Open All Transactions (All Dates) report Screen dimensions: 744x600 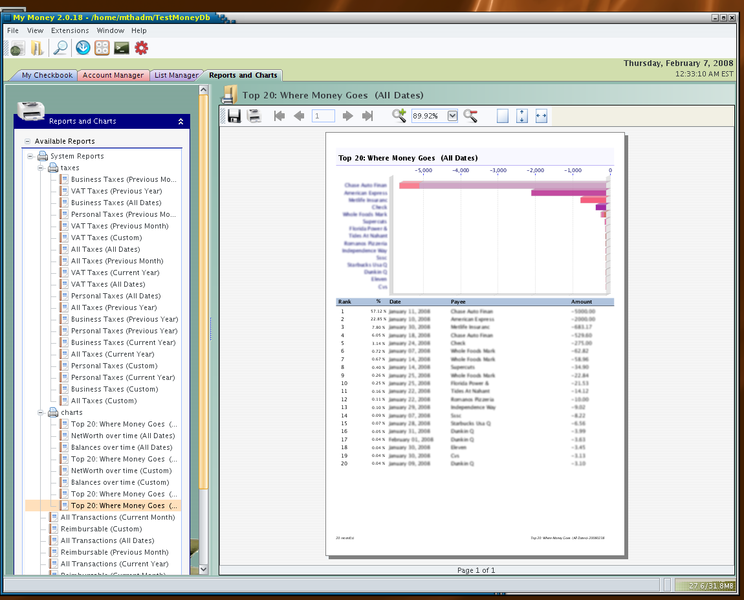coord(107,540)
